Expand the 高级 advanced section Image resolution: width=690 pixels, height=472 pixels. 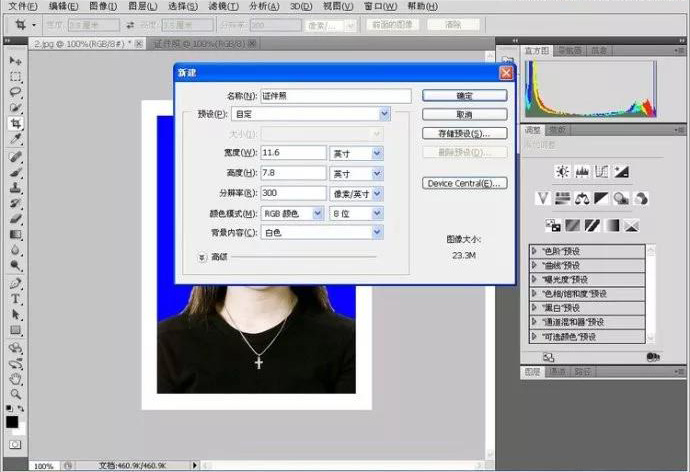[x=202, y=257]
